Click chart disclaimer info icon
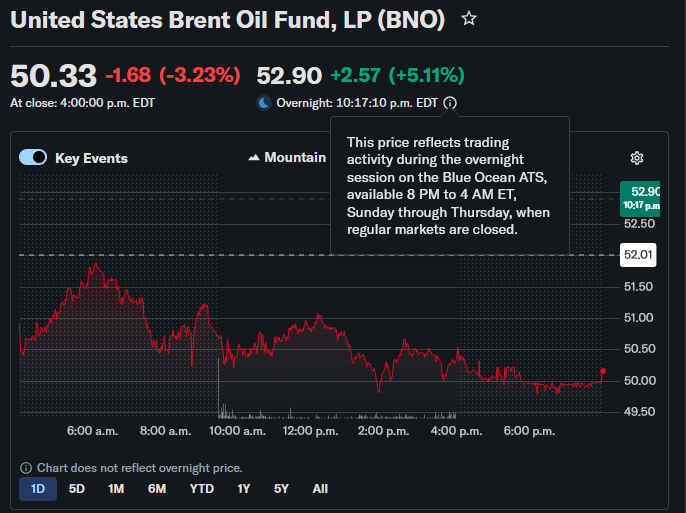Image resolution: width=686 pixels, height=513 pixels. click(x=26, y=468)
